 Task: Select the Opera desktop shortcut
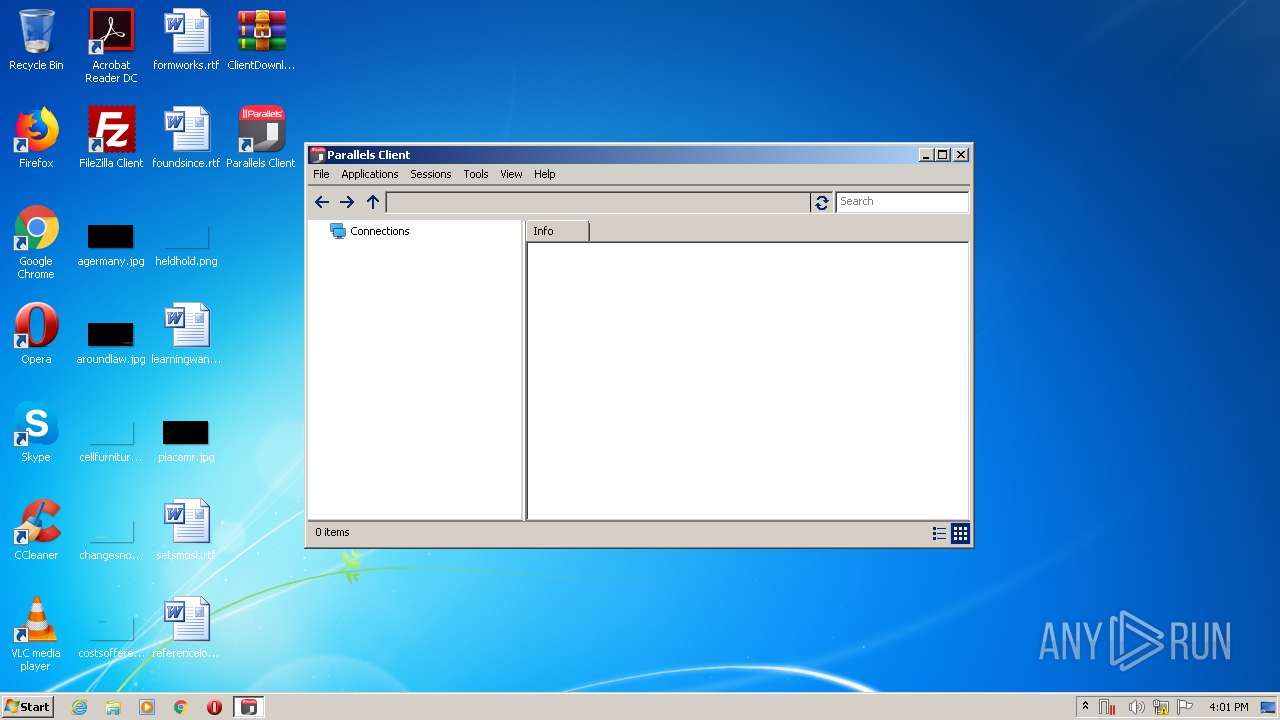tap(36, 334)
